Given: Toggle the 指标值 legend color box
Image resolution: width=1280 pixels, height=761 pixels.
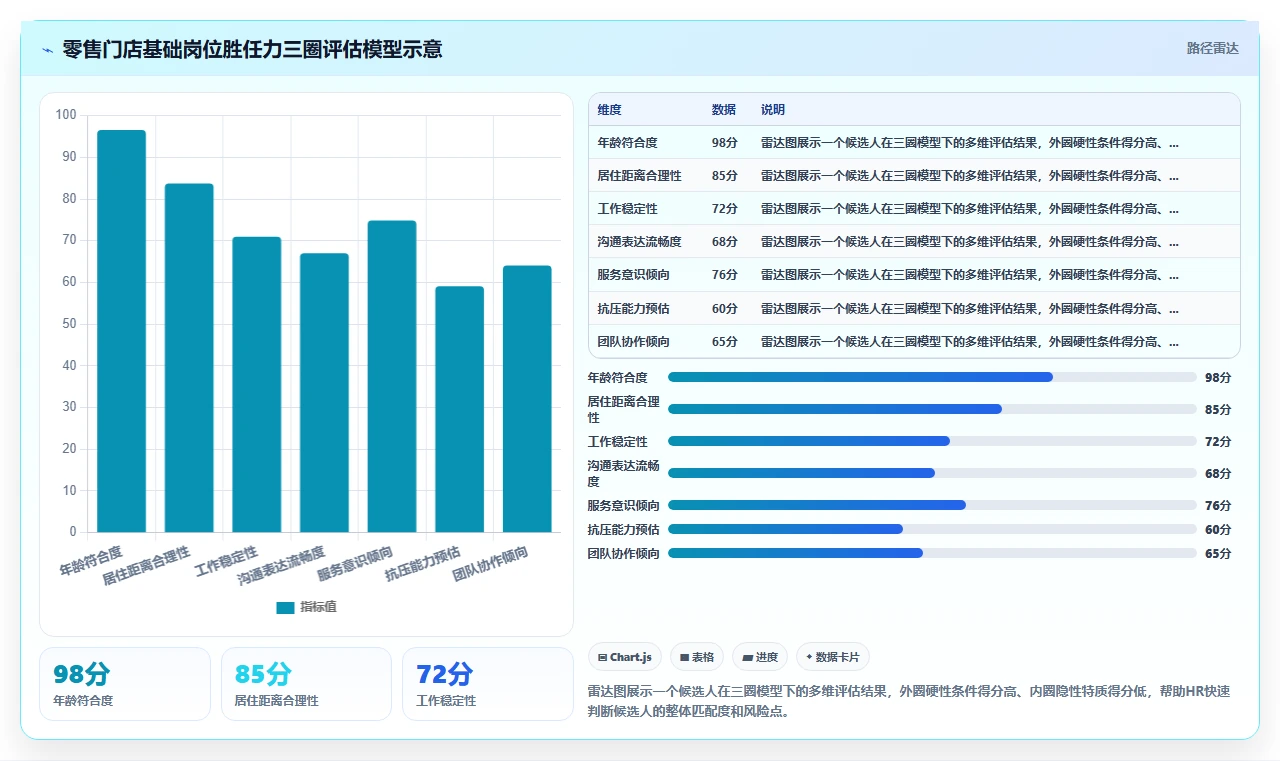Looking at the screenshot, I should tap(285, 607).
